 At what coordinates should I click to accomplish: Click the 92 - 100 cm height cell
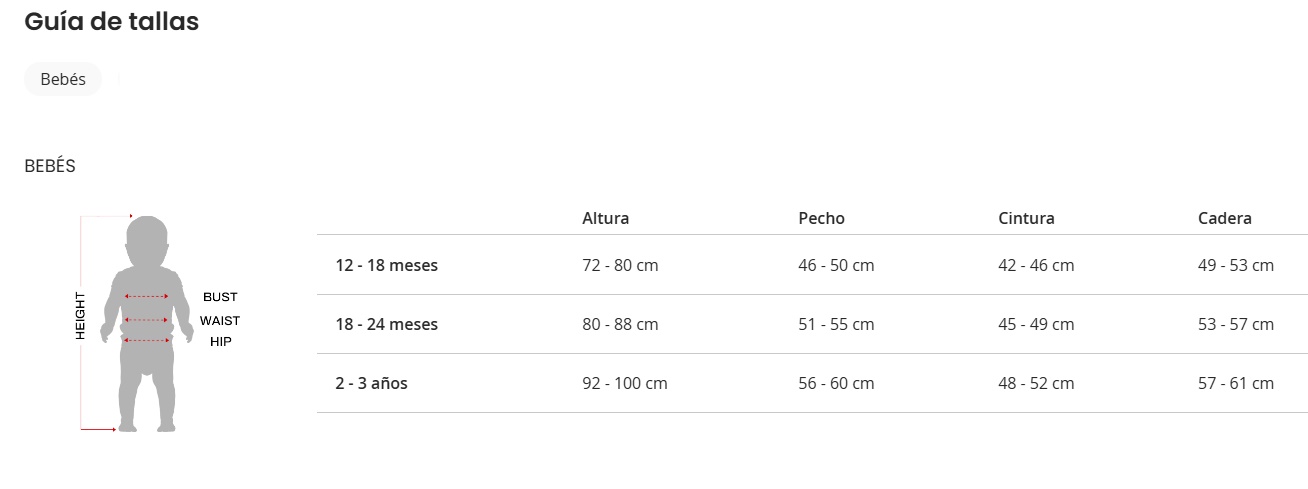coord(625,383)
